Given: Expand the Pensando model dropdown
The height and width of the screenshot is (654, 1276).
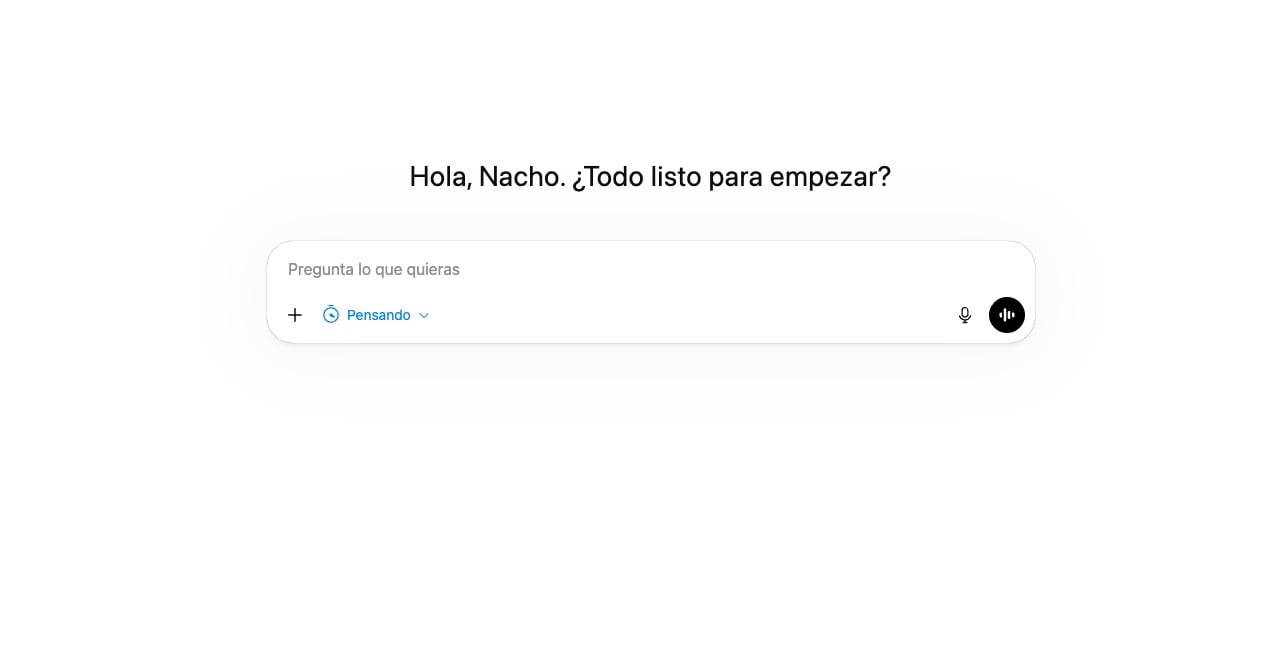Looking at the screenshot, I should pos(376,315).
